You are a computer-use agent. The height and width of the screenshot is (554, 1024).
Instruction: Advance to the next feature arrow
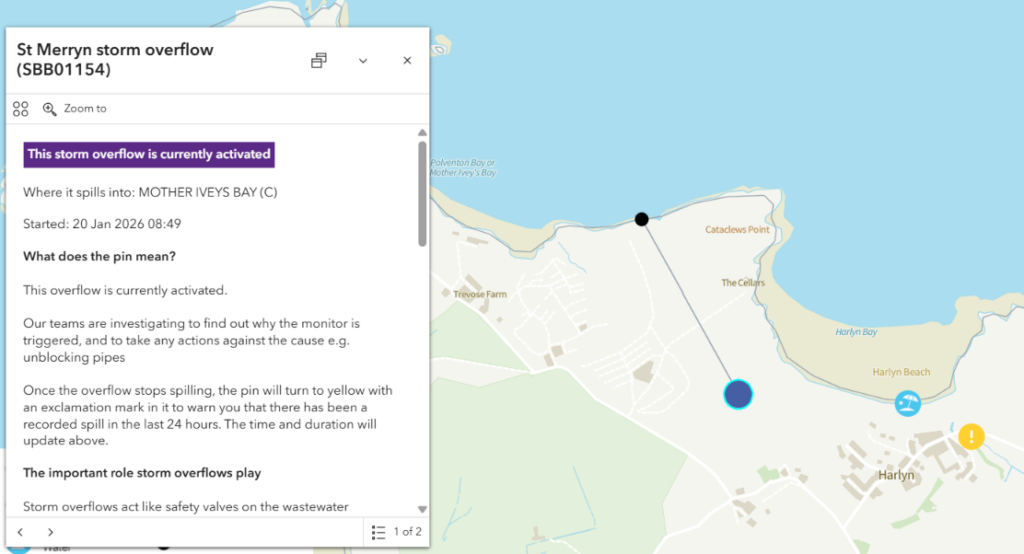coord(51,532)
